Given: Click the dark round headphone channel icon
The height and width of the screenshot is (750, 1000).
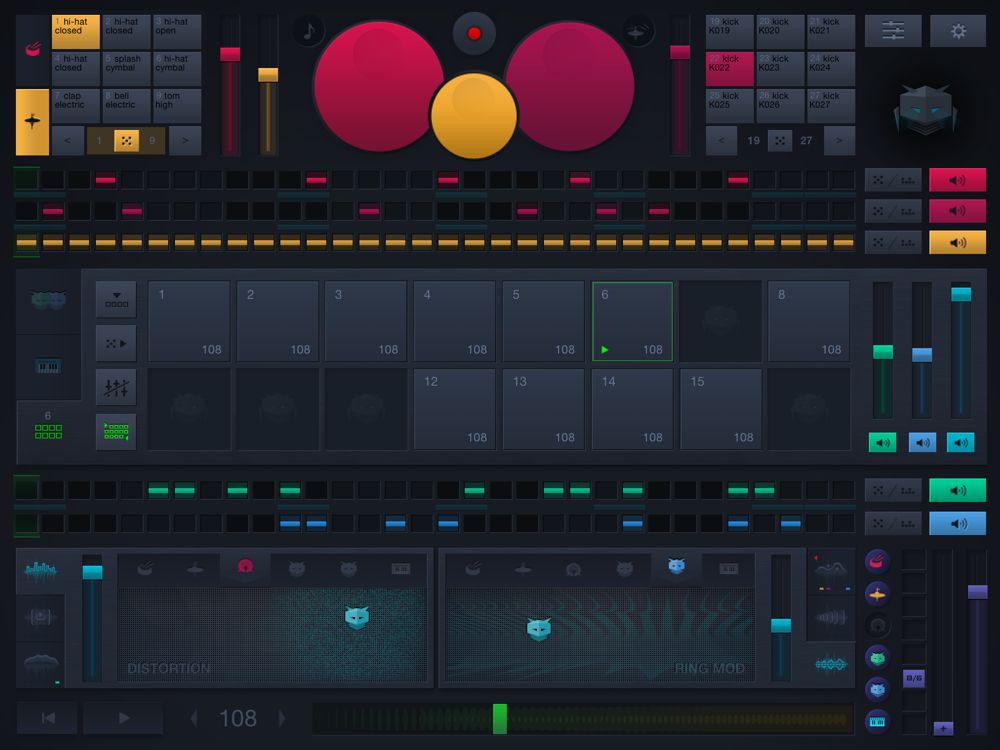Looking at the screenshot, I should (878, 626).
